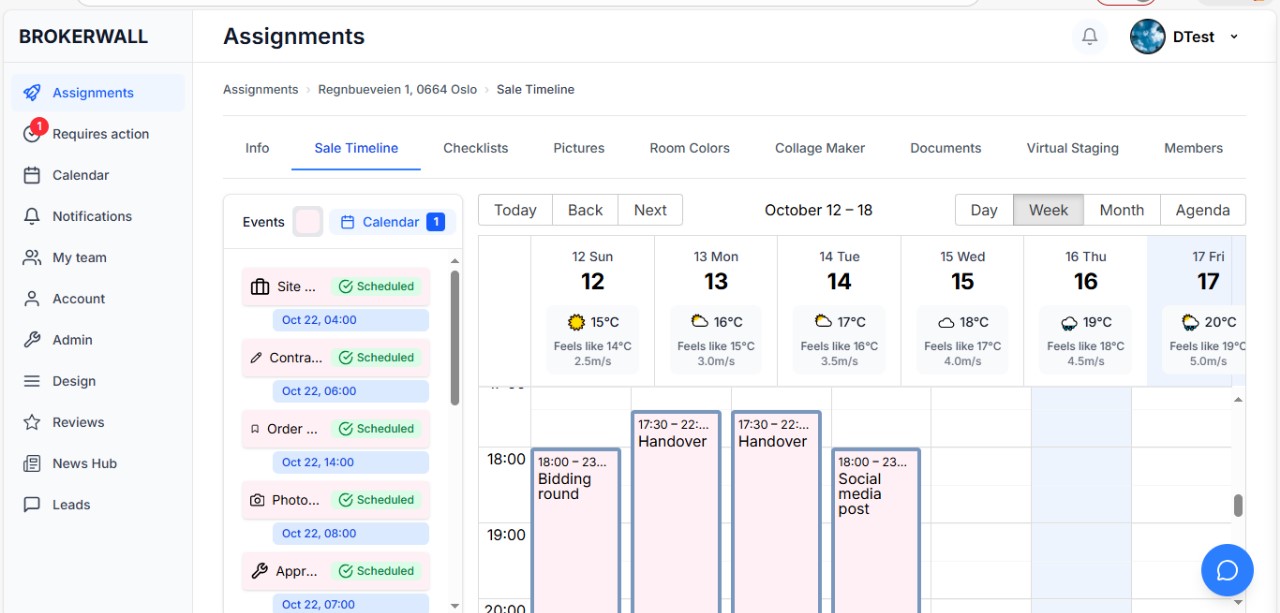Open the support chat bubble icon
Viewport: 1280px width, 613px height.
point(1227,570)
